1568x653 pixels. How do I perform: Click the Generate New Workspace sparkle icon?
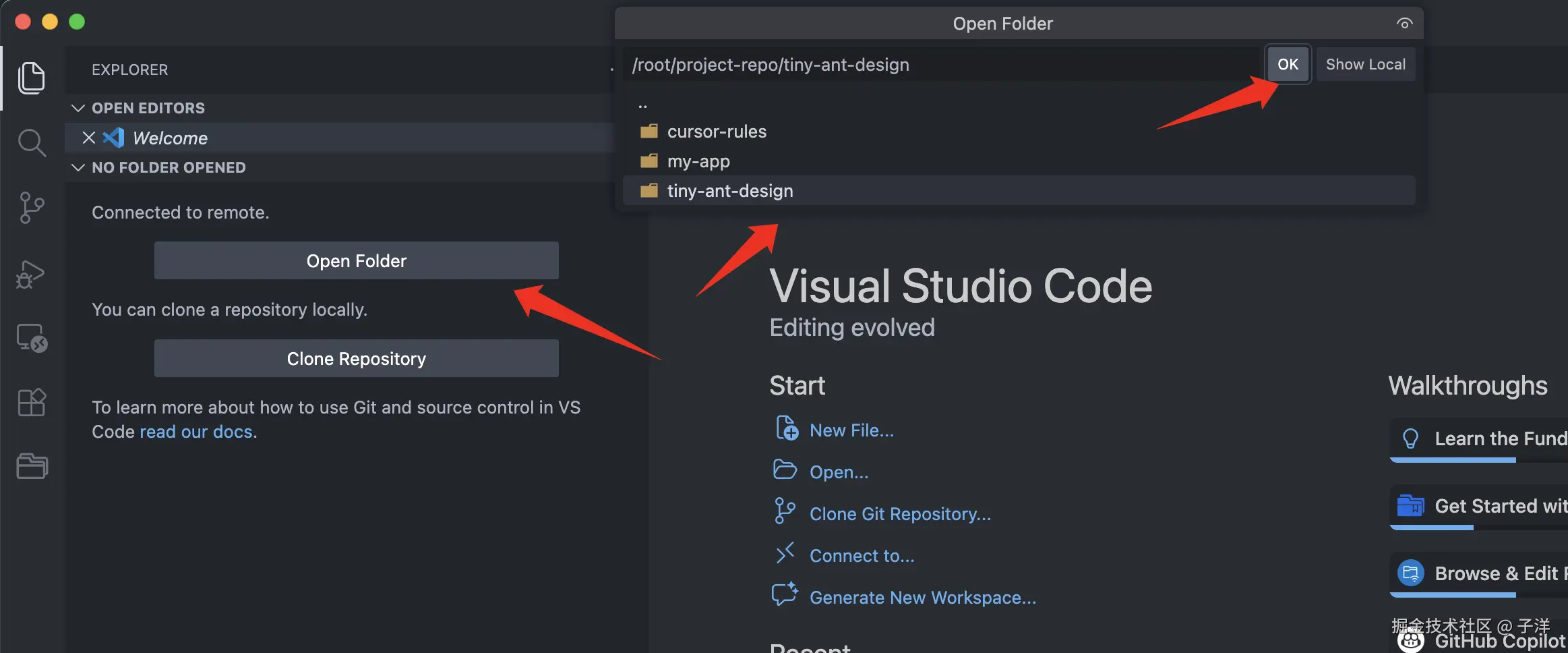click(785, 594)
